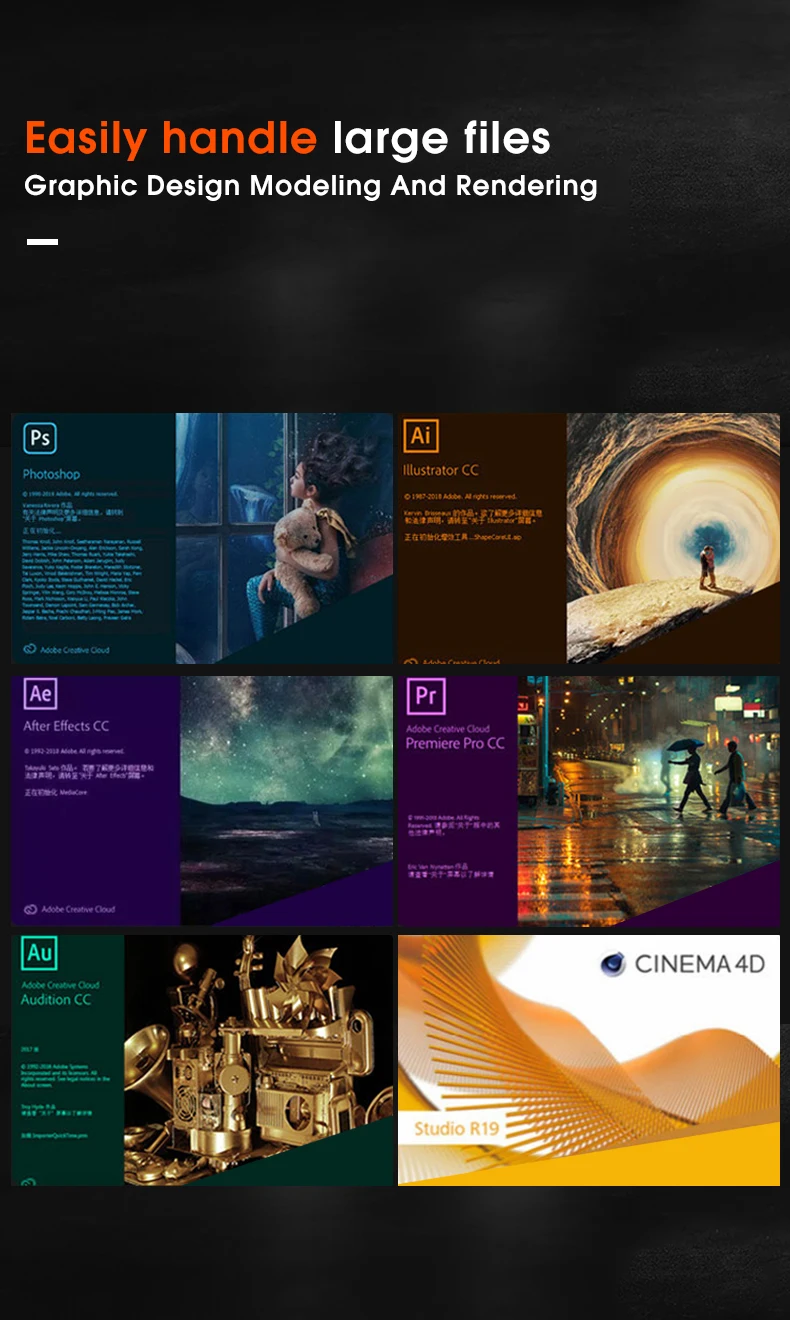Click the 'CINEMA 4D' title text
This screenshot has width=790, height=1320.
[700, 964]
